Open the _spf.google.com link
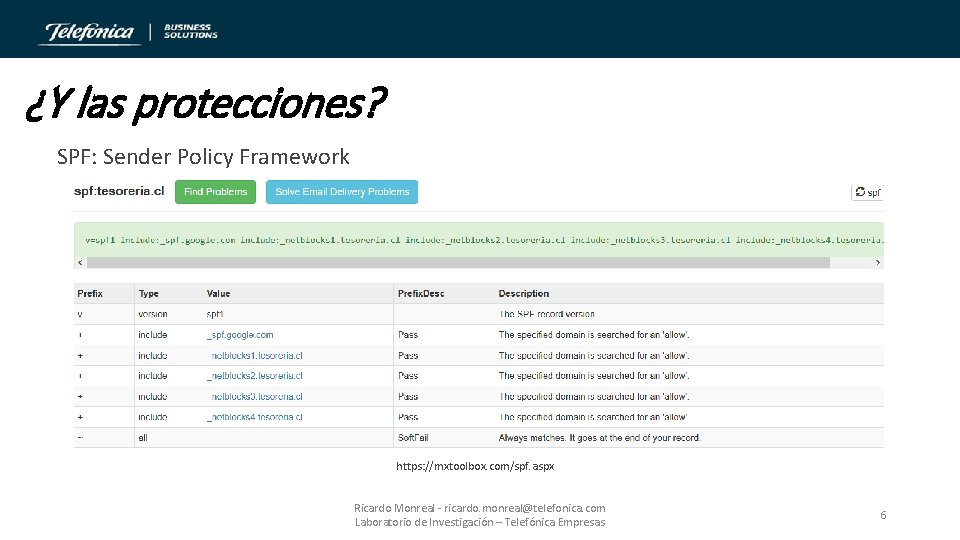 coord(240,335)
